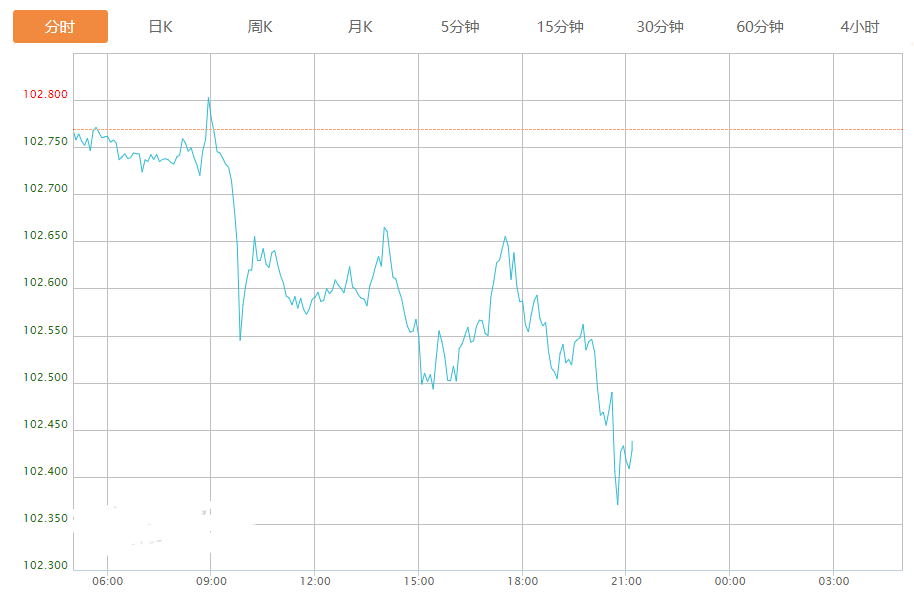Switch to 月K view

[x=360, y=27]
